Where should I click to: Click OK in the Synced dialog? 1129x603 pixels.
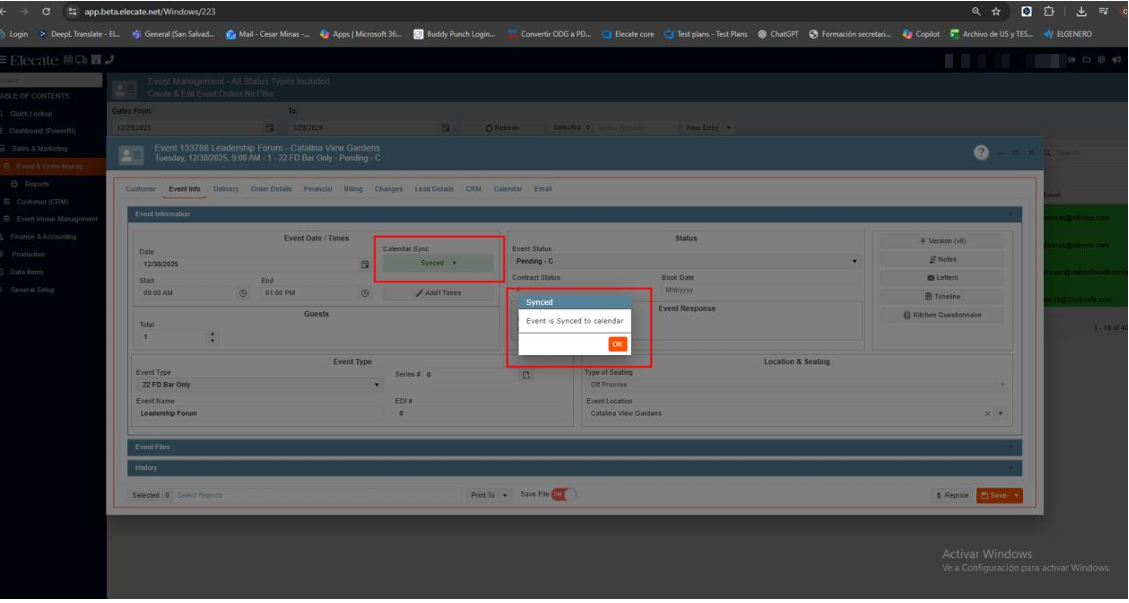click(x=617, y=344)
